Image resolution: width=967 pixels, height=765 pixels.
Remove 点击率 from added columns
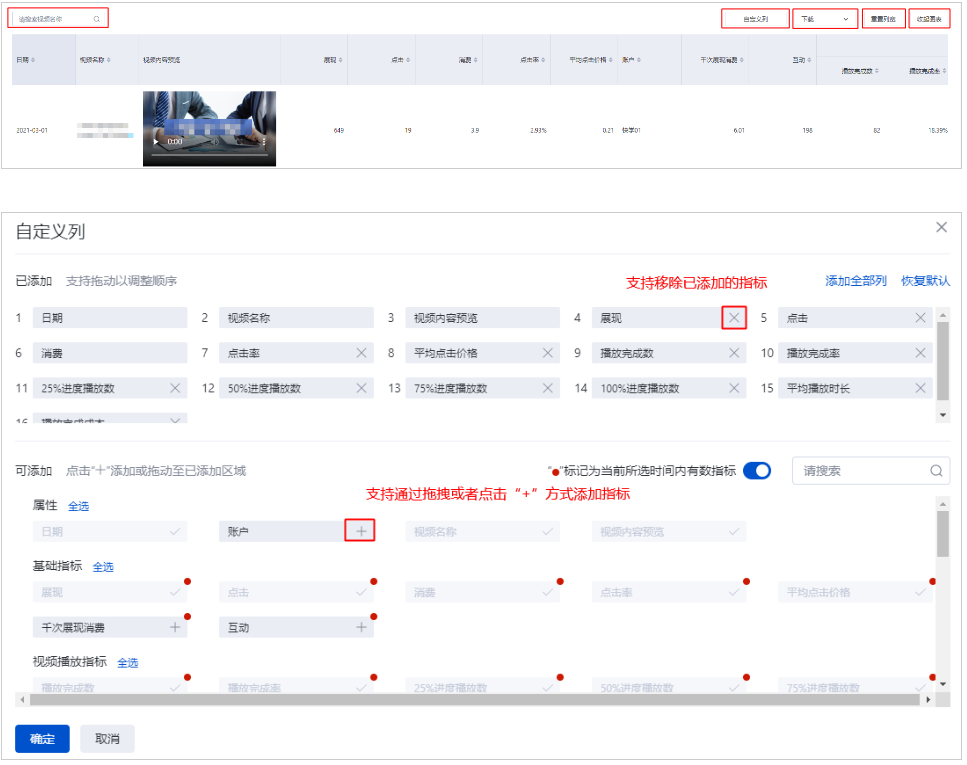click(361, 353)
